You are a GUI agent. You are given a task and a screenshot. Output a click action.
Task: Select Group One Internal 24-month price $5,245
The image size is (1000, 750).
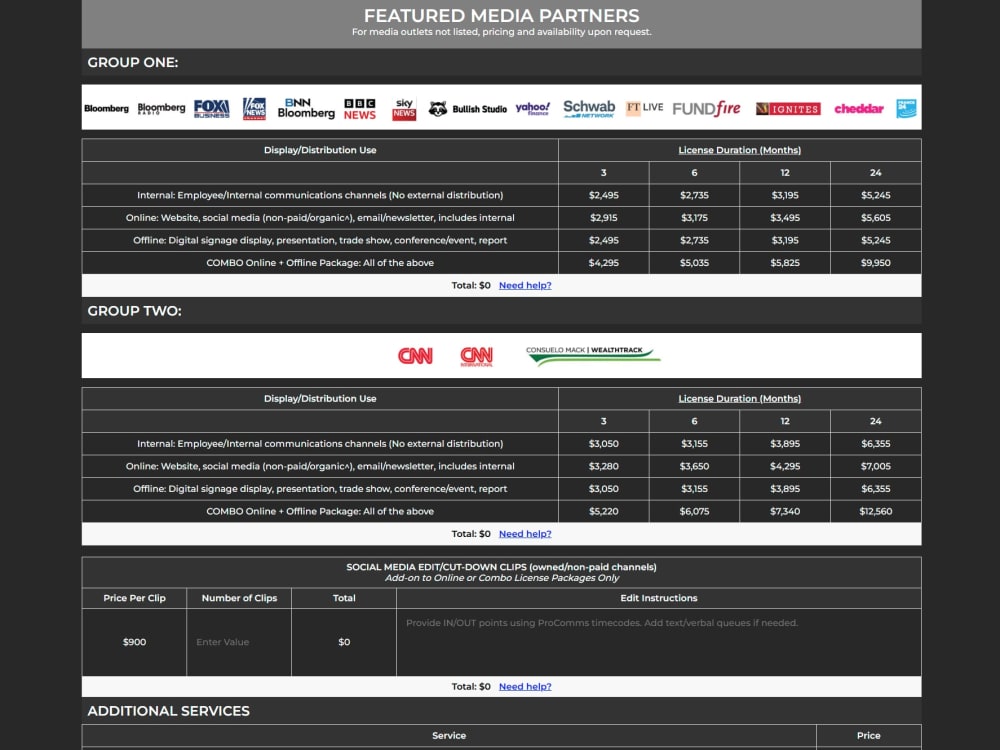pos(876,195)
